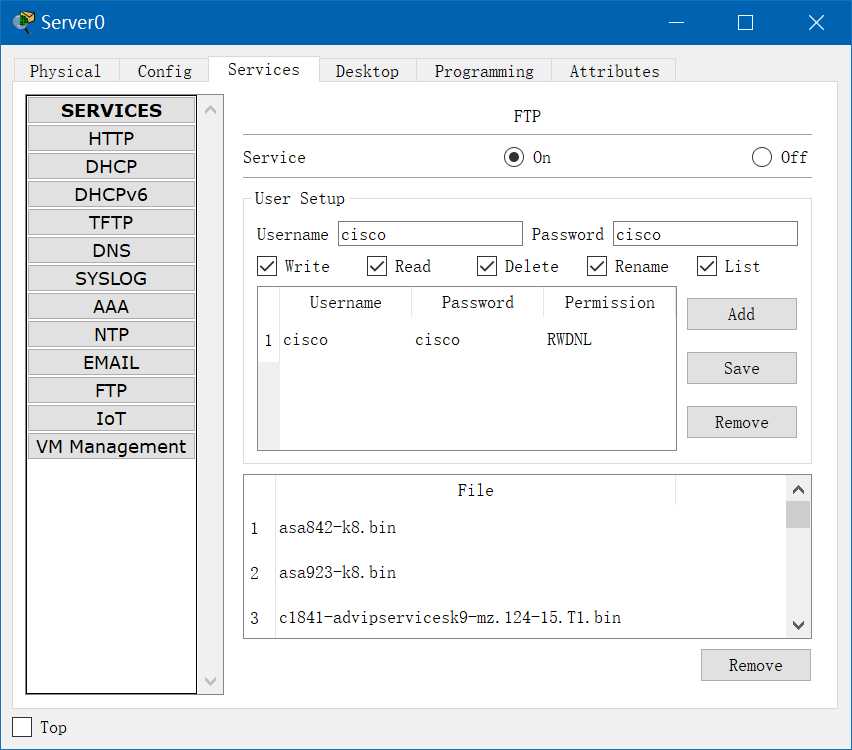This screenshot has width=852, height=750.
Task: Switch to the Physical tab
Action: pyautogui.click(x=65, y=71)
